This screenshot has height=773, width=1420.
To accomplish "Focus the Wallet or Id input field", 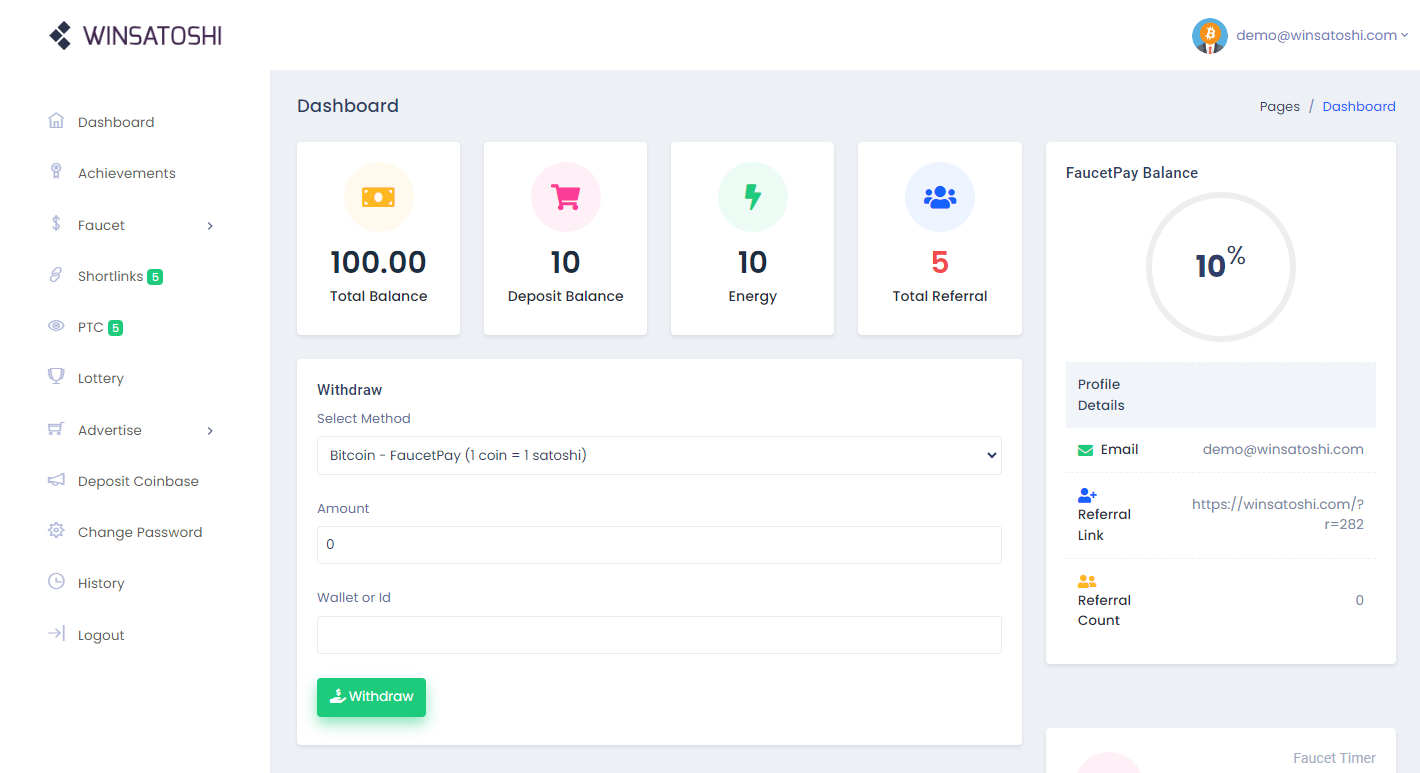I will pyautogui.click(x=659, y=635).
